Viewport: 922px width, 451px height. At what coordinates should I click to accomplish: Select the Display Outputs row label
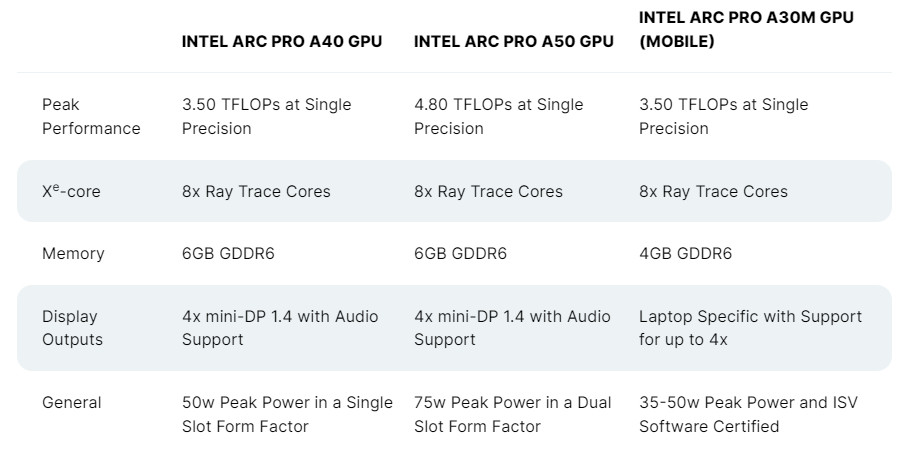(72, 328)
